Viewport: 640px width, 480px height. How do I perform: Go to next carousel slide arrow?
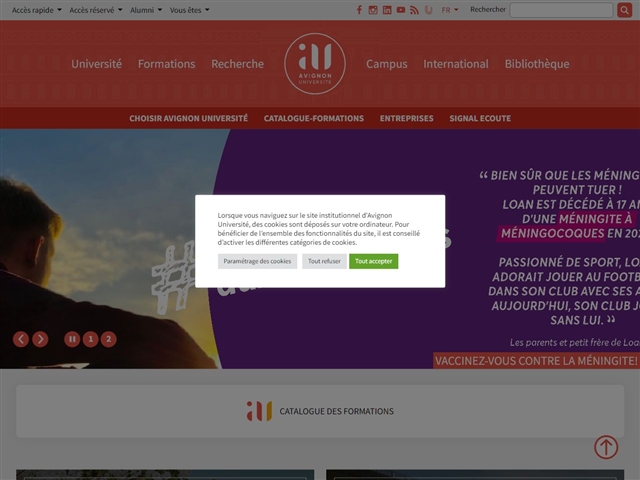click(40, 339)
